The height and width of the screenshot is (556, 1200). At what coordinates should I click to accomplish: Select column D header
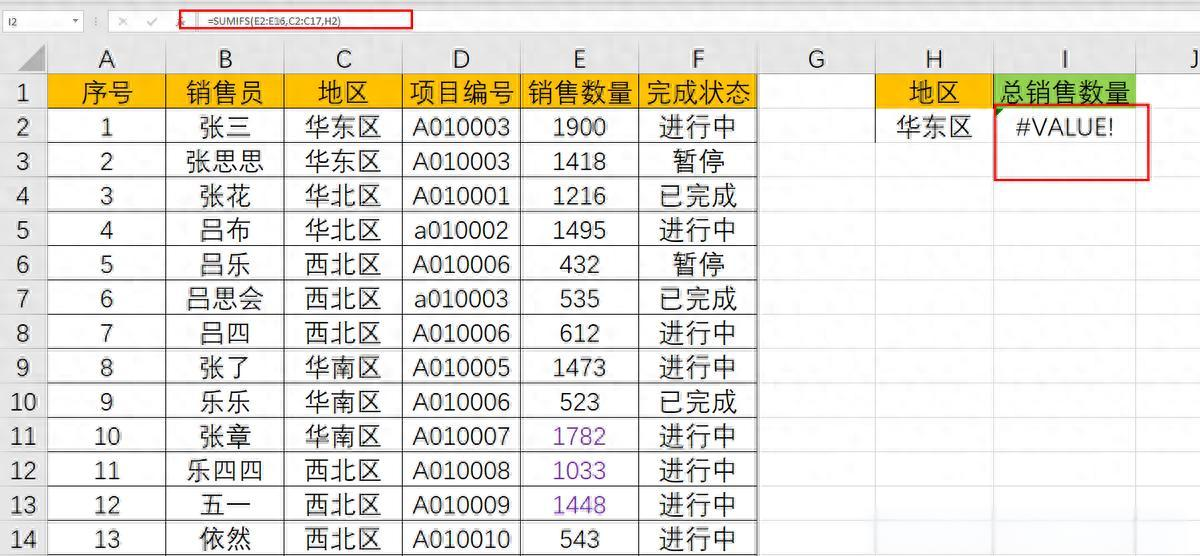click(461, 59)
